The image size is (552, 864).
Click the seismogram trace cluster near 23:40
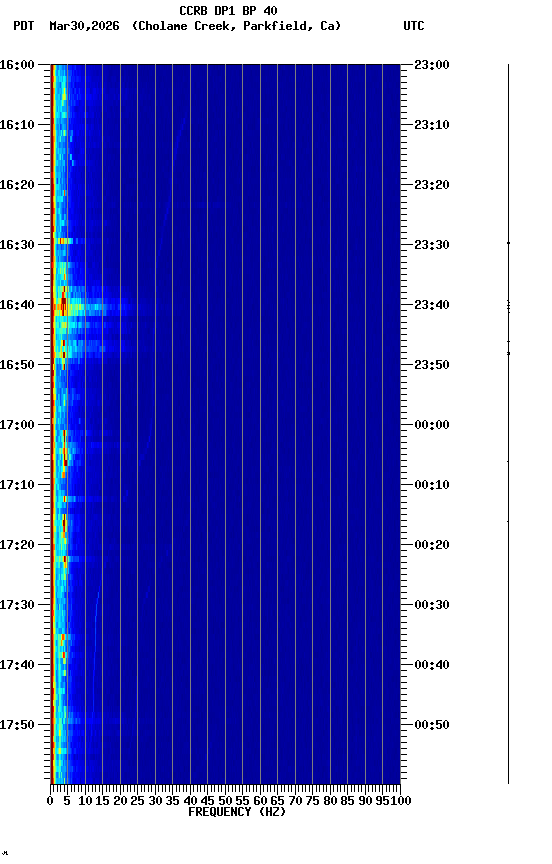(508, 306)
